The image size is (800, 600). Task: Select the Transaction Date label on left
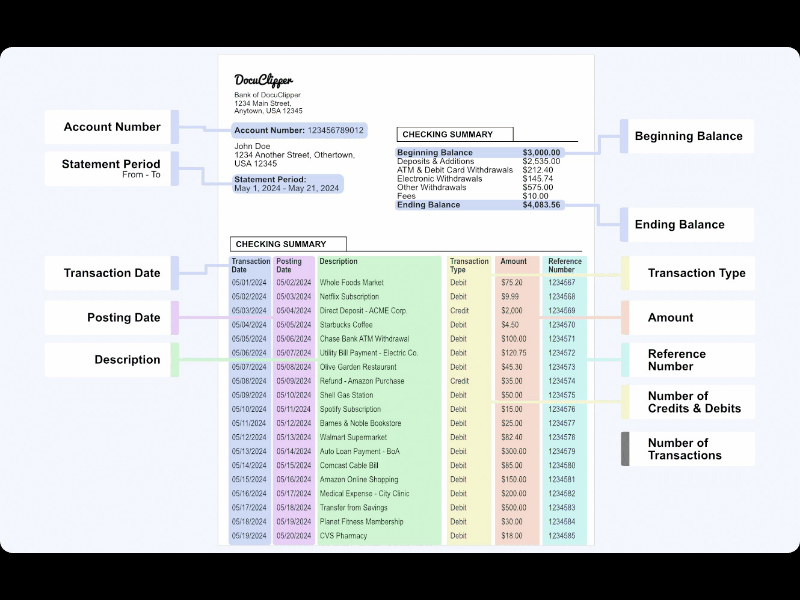(x=111, y=273)
